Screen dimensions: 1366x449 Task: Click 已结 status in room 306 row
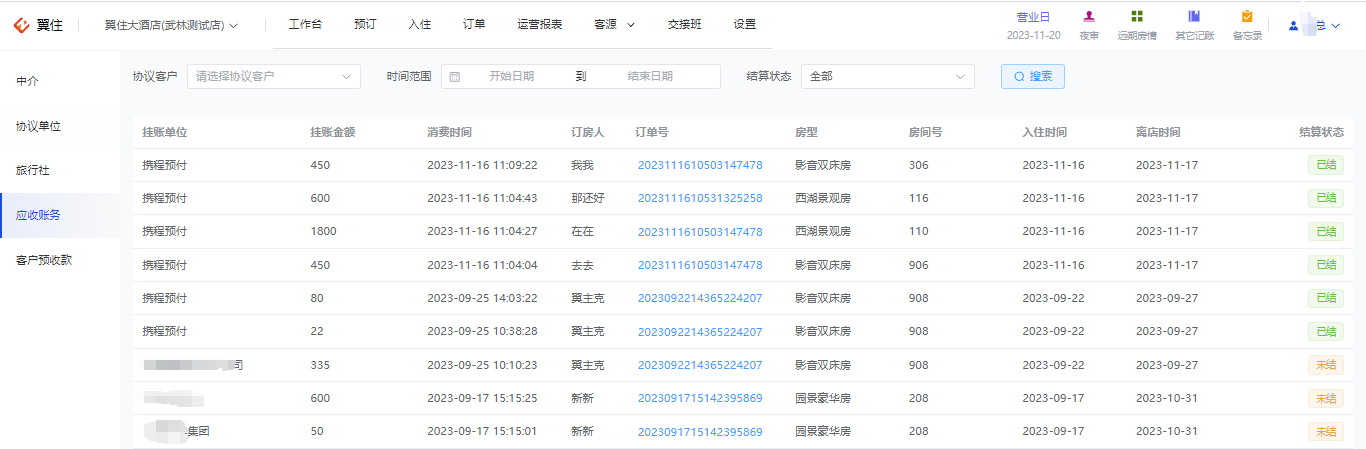click(x=1325, y=165)
